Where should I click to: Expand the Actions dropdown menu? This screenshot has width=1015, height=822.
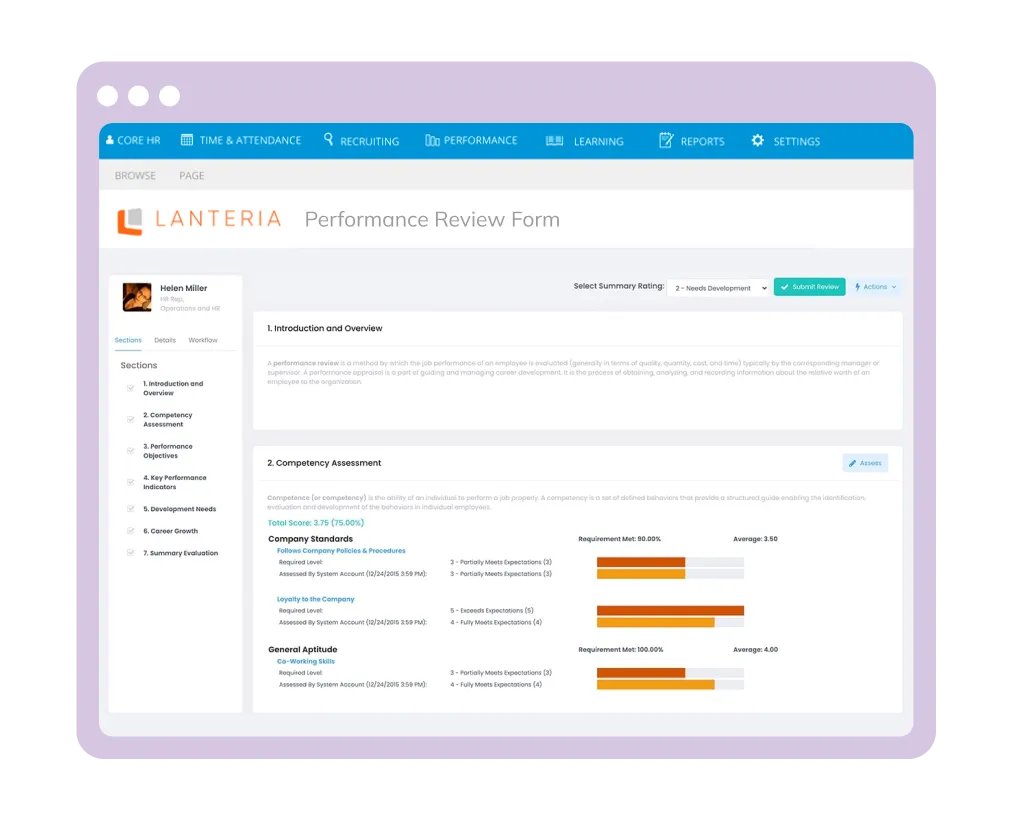[x=891, y=287]
